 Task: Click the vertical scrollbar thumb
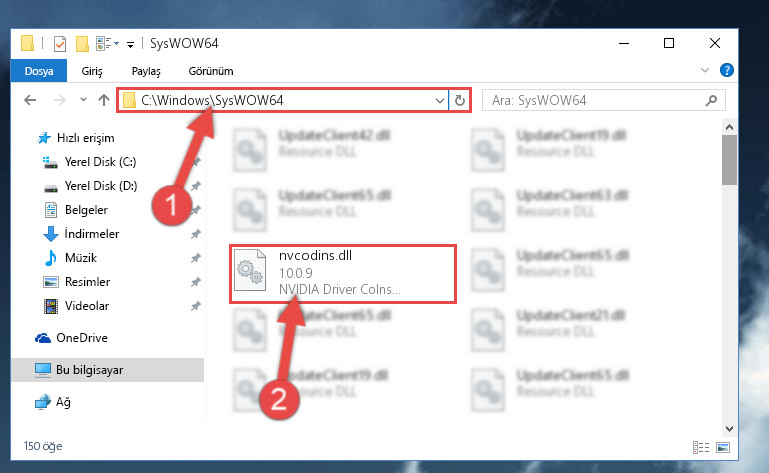point(729,160)
